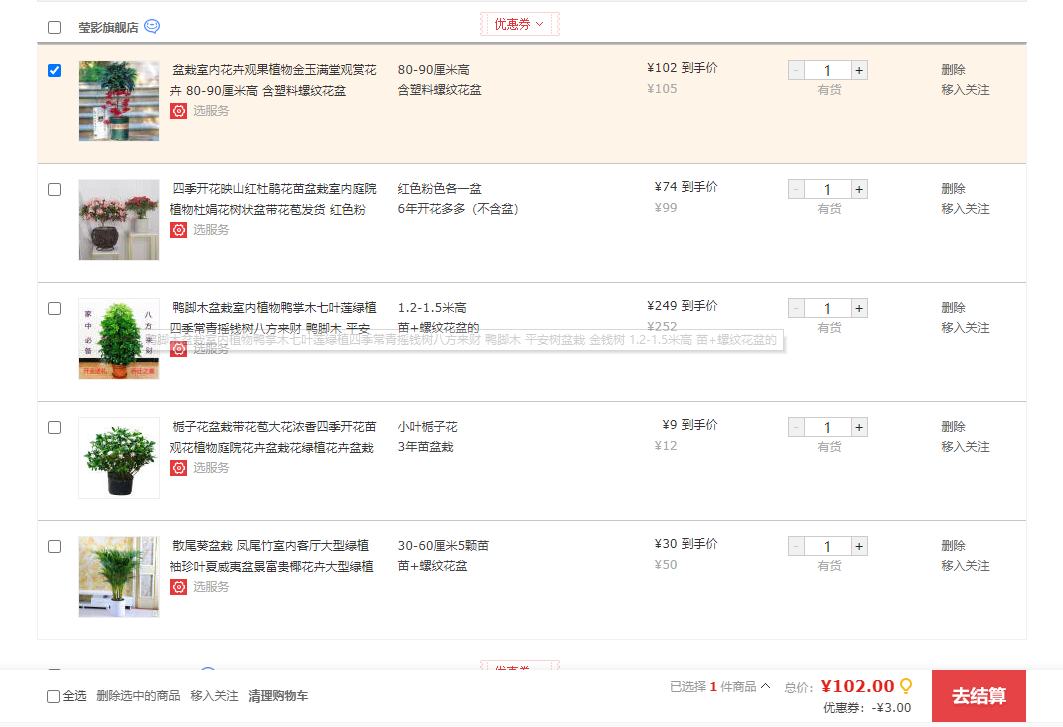Delete the 散尾葵 item from cart
1063x727 pixels.
coord(953,546)
